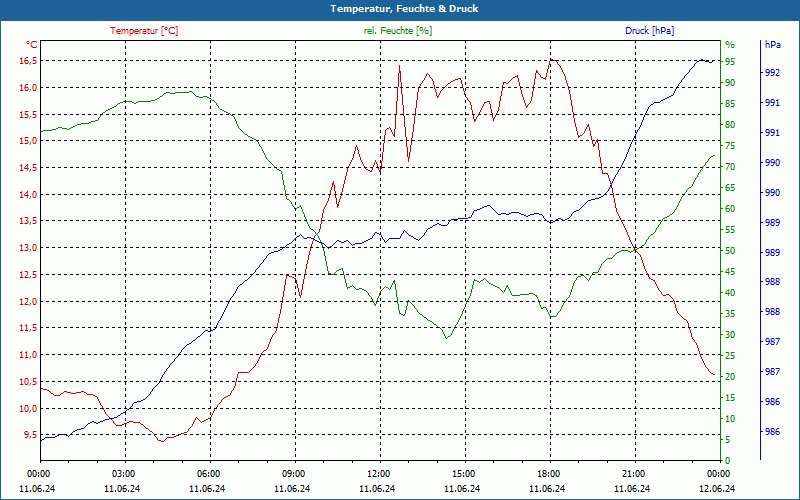Click the 15,0 temperature axis tick

point(29,141)
